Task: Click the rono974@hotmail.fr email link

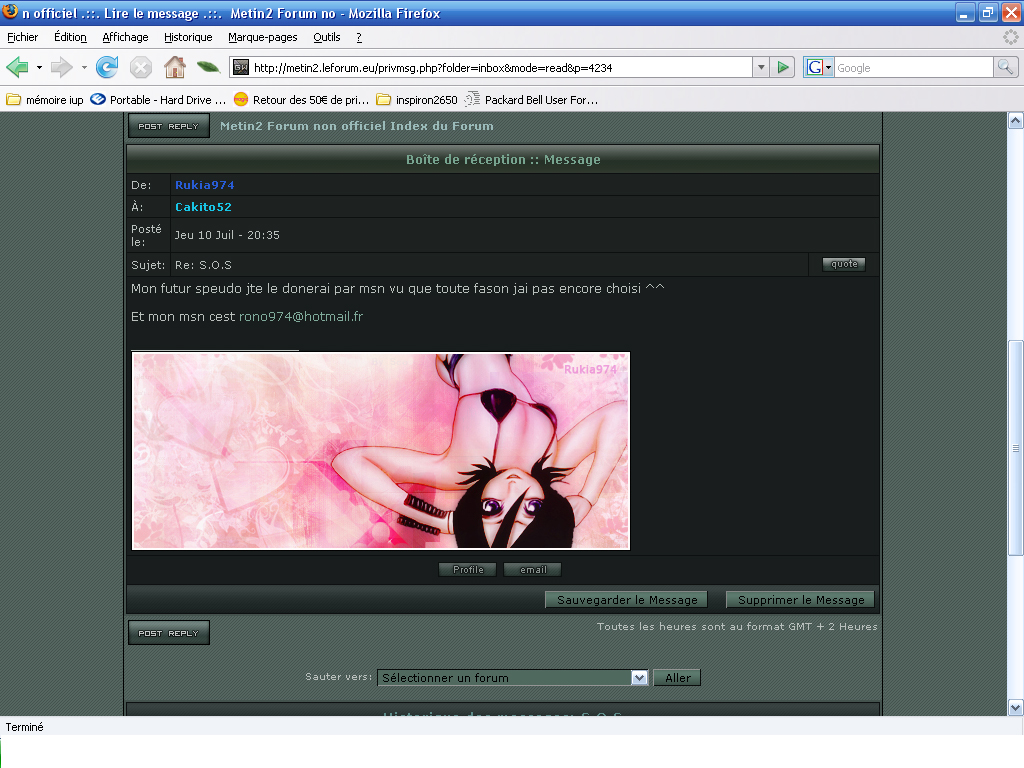Action: pyautogui.click(x=300, y=317)
